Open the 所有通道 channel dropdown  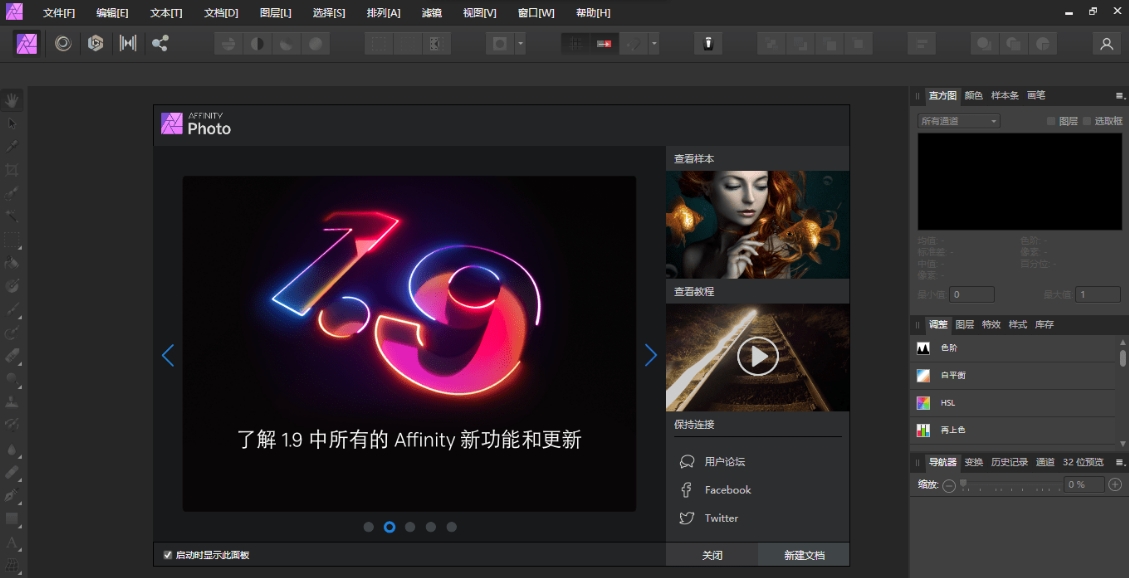click(959, 121)
